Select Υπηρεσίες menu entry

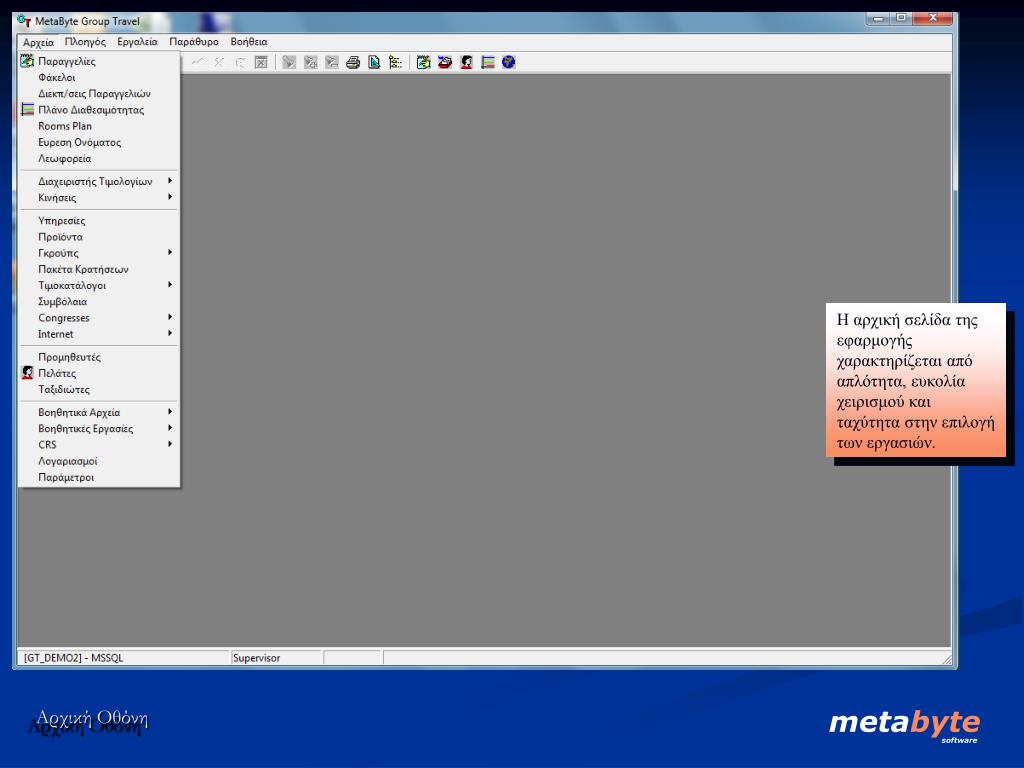[x=99, y=221]
